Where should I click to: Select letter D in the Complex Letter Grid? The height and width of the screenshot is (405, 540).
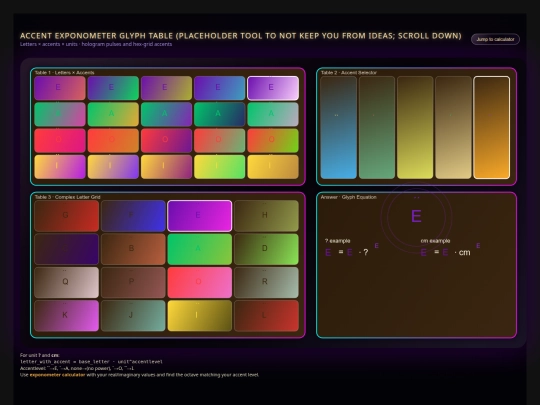[266, 249]
